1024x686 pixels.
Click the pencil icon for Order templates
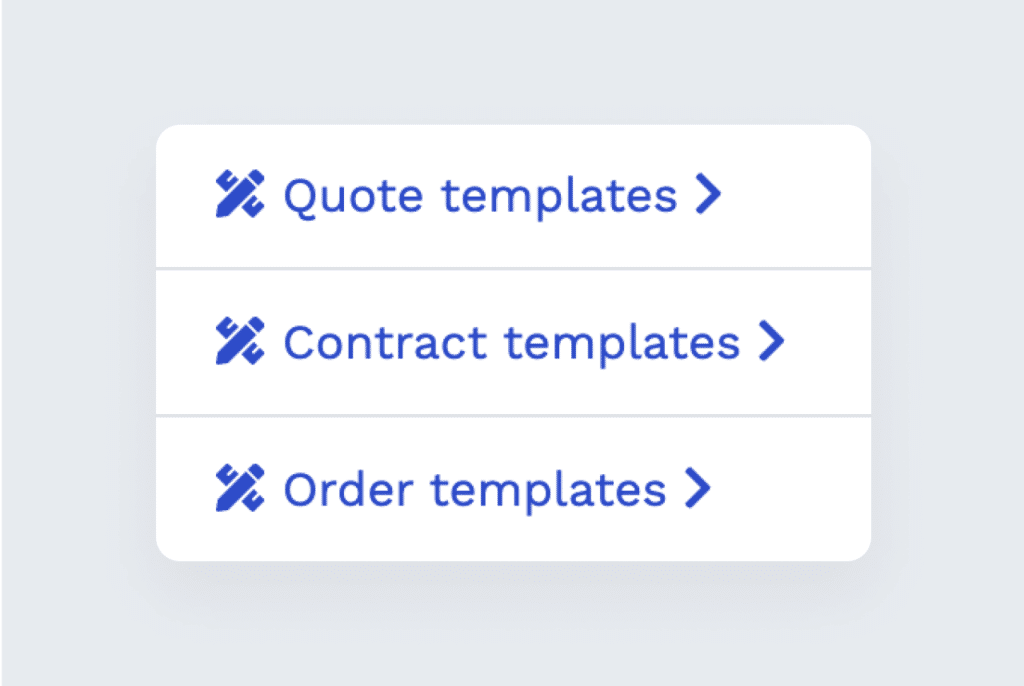(239, 489)
